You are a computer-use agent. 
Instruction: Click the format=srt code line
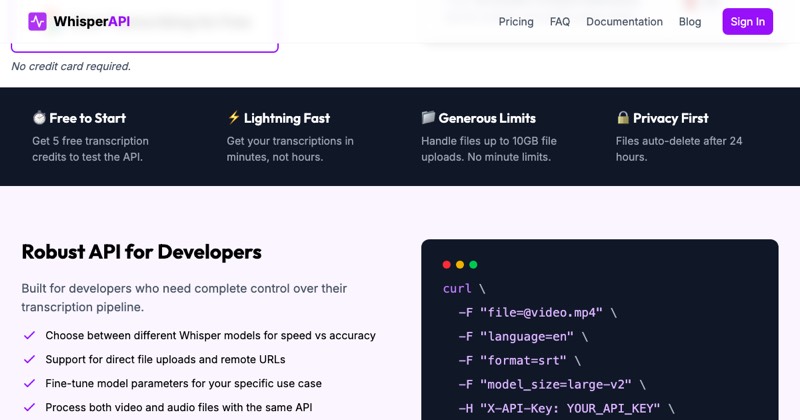pos(520,360)
